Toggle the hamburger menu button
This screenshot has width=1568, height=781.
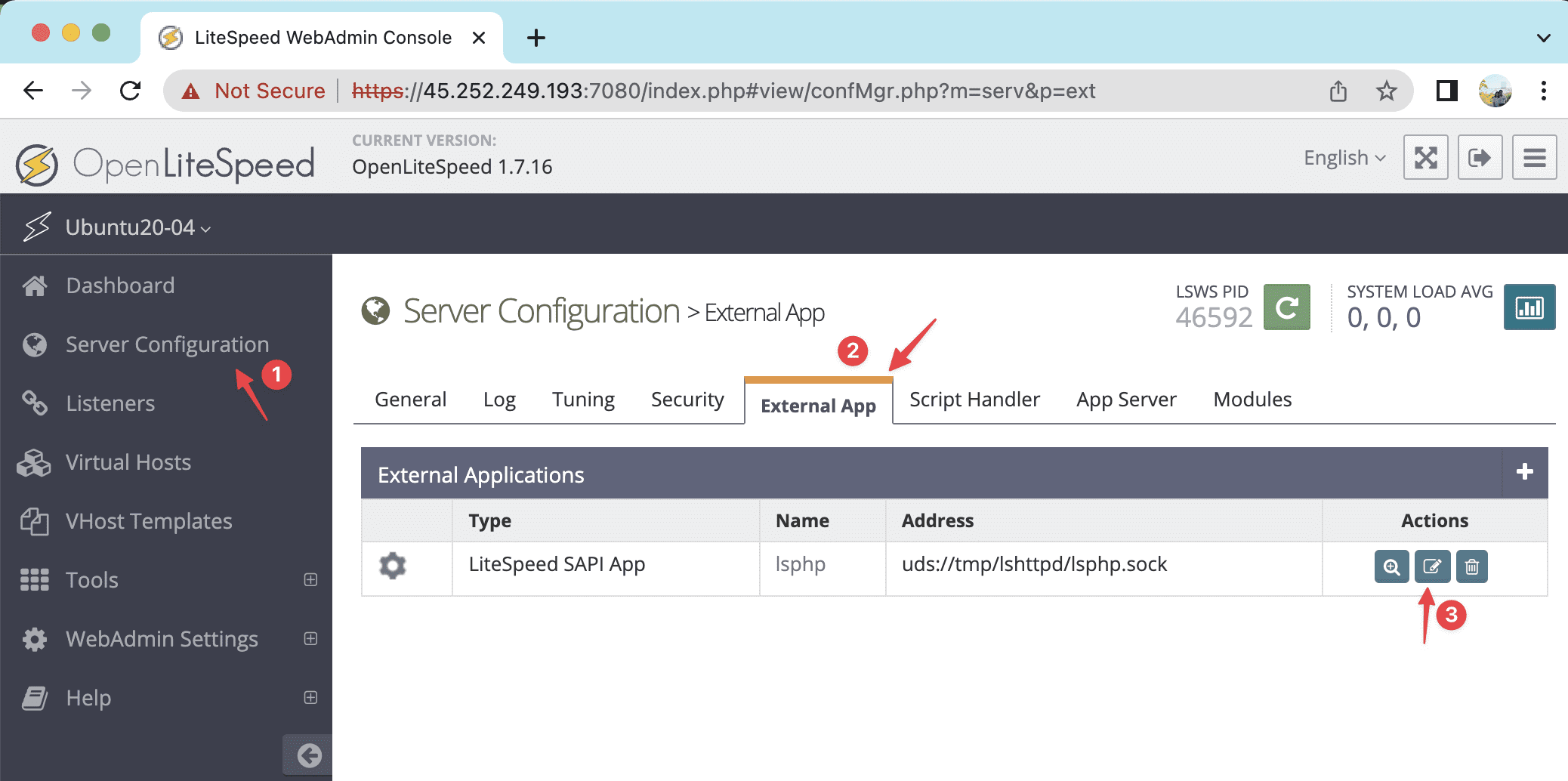1534,158
